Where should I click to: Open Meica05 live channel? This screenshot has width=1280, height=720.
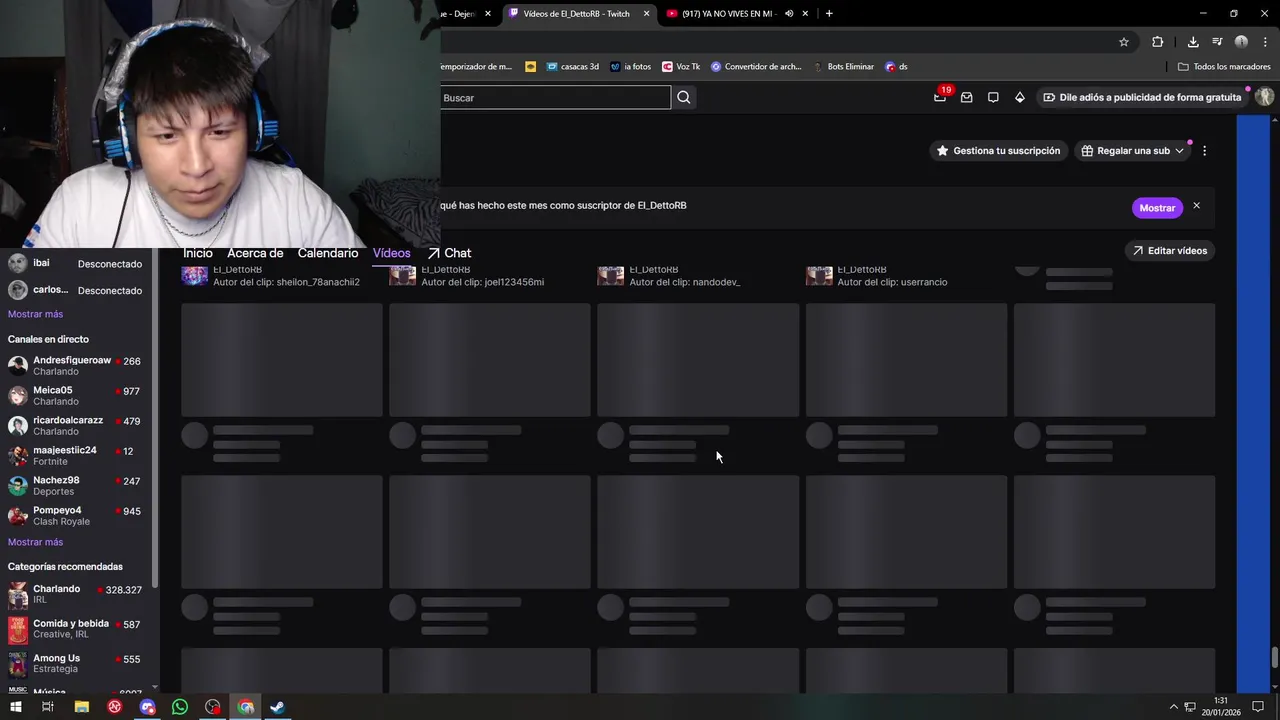click(x=76, y=395)
